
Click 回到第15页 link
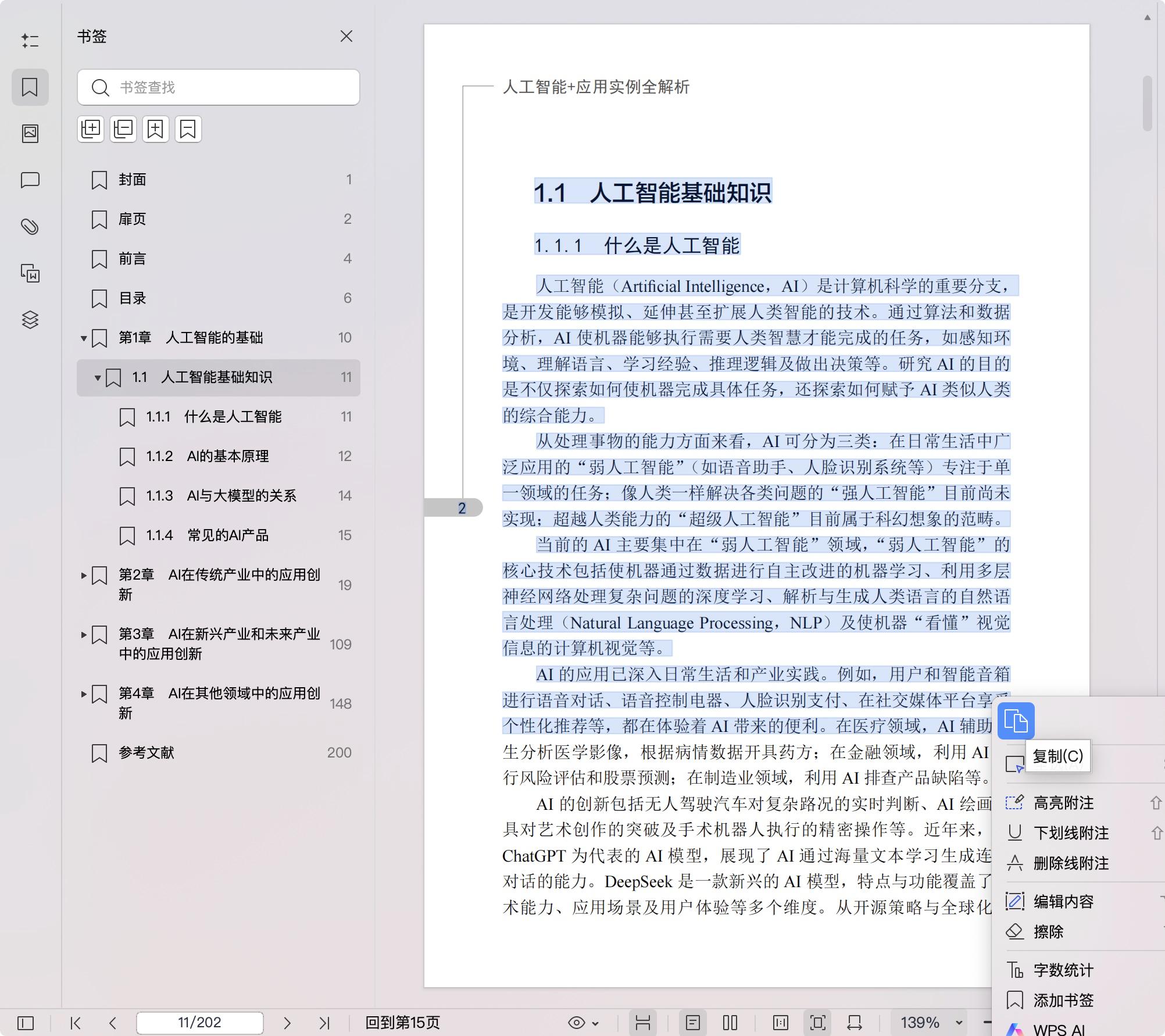[402, 1023]
